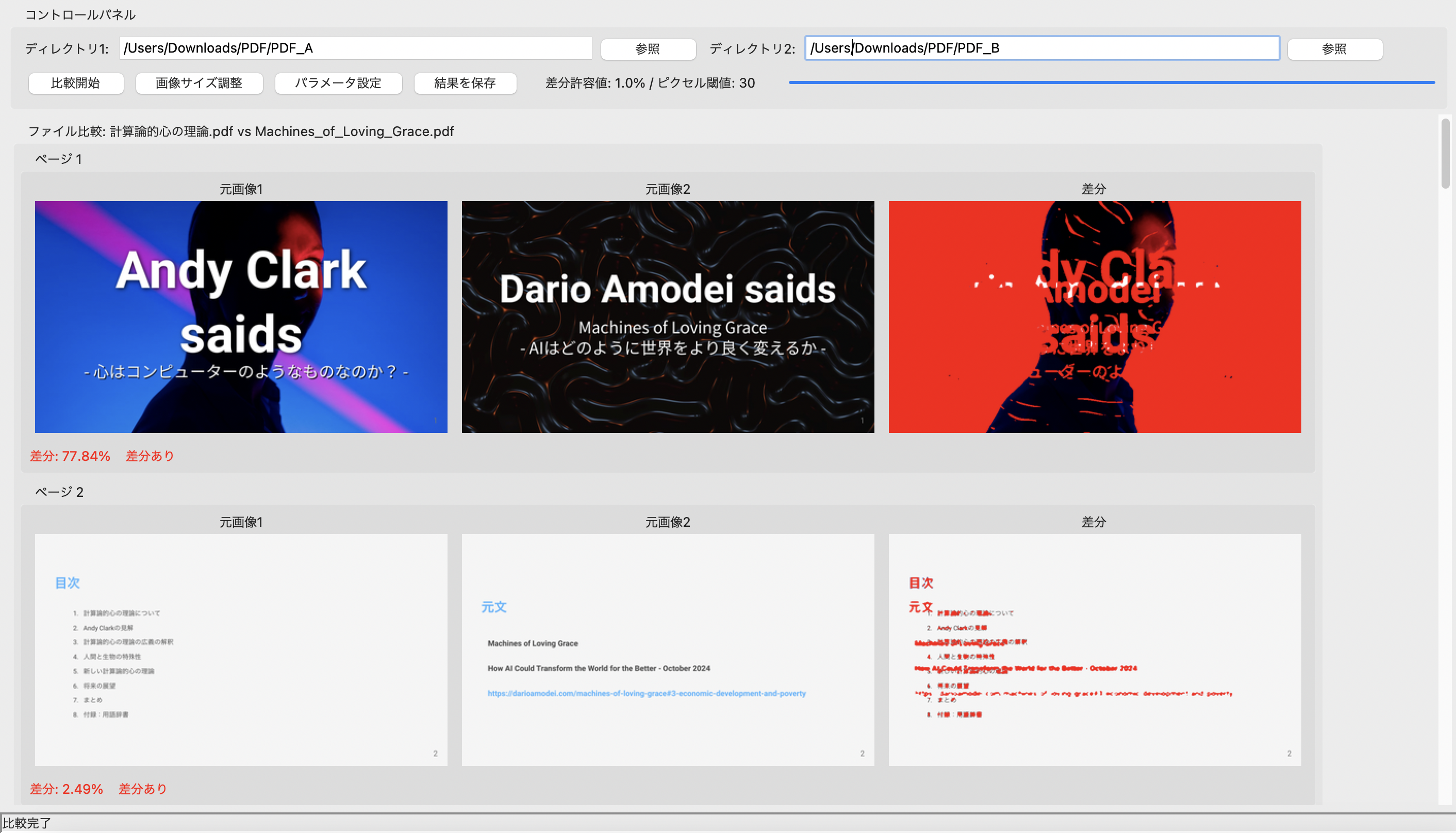Viewport: 1456px width, 833px height.
Task: Open パラメータ設定 dialog
Action: 338,83
